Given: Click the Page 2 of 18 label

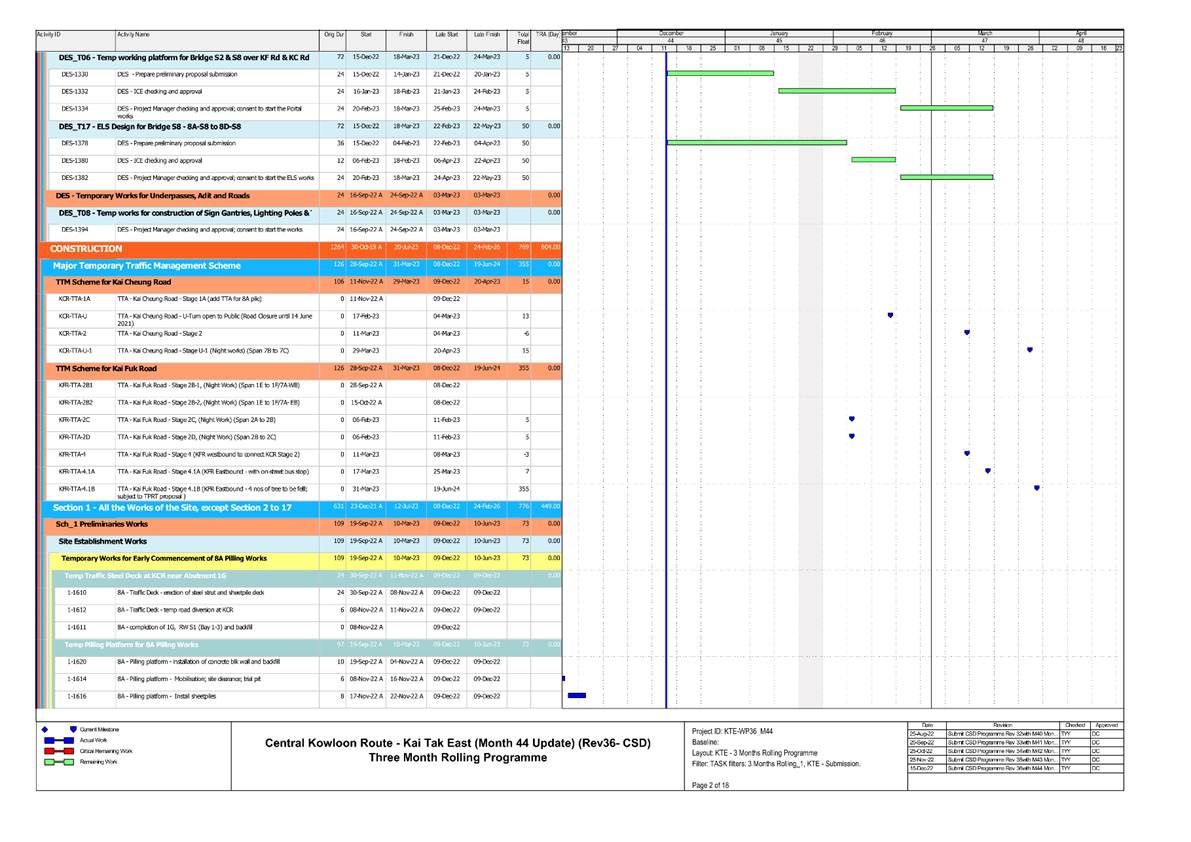Looking at the screenshot, I should pyautogui.click(x=709, y=786).
